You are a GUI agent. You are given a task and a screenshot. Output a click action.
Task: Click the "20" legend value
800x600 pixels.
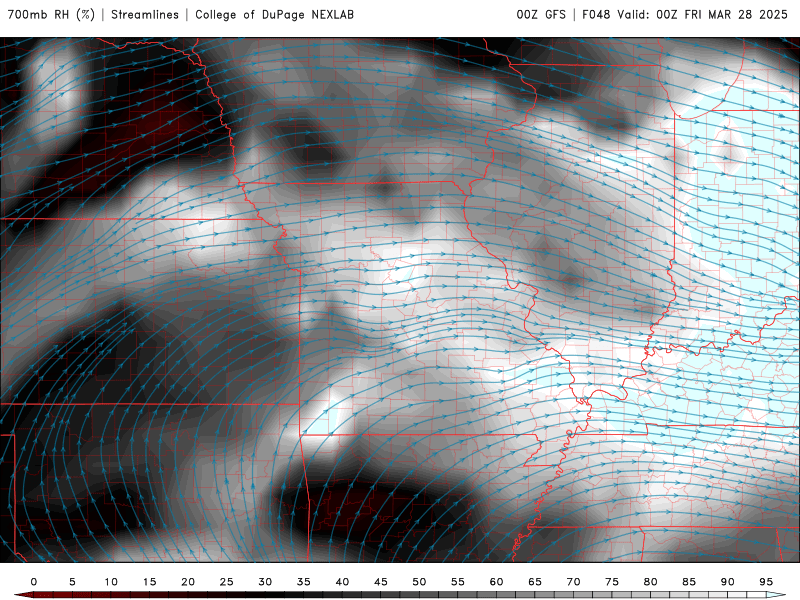tap(188, 582)
